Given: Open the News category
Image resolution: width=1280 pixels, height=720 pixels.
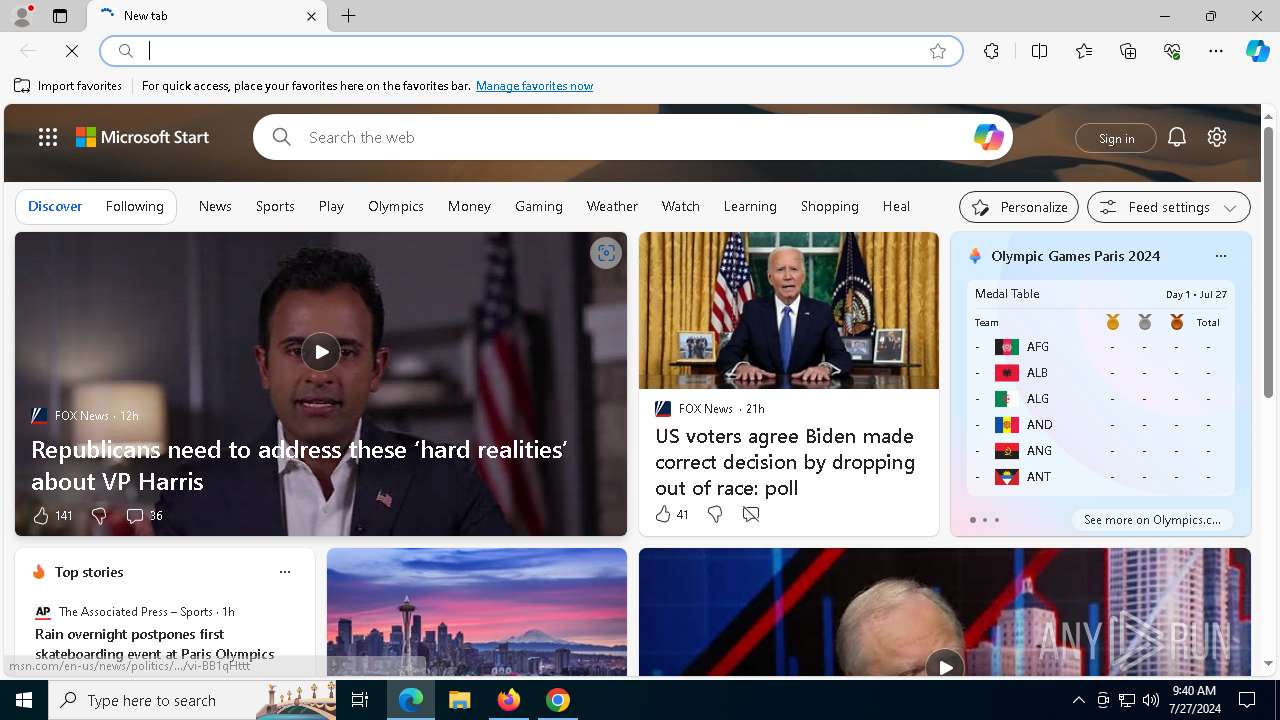Looking at the screenshot, I should [215, 206].
